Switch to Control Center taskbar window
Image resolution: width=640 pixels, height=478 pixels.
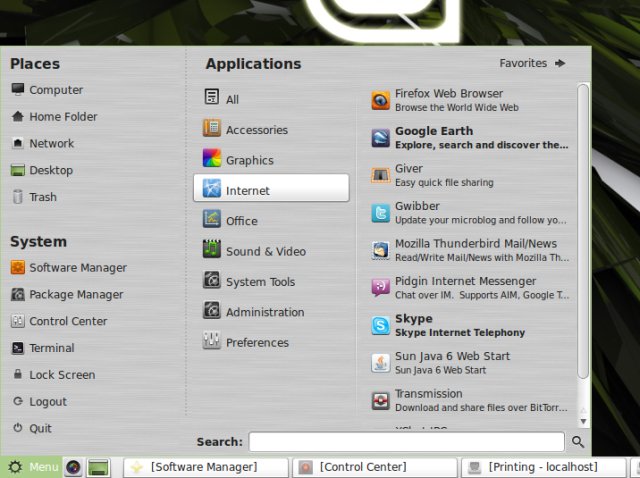(373, 467)
